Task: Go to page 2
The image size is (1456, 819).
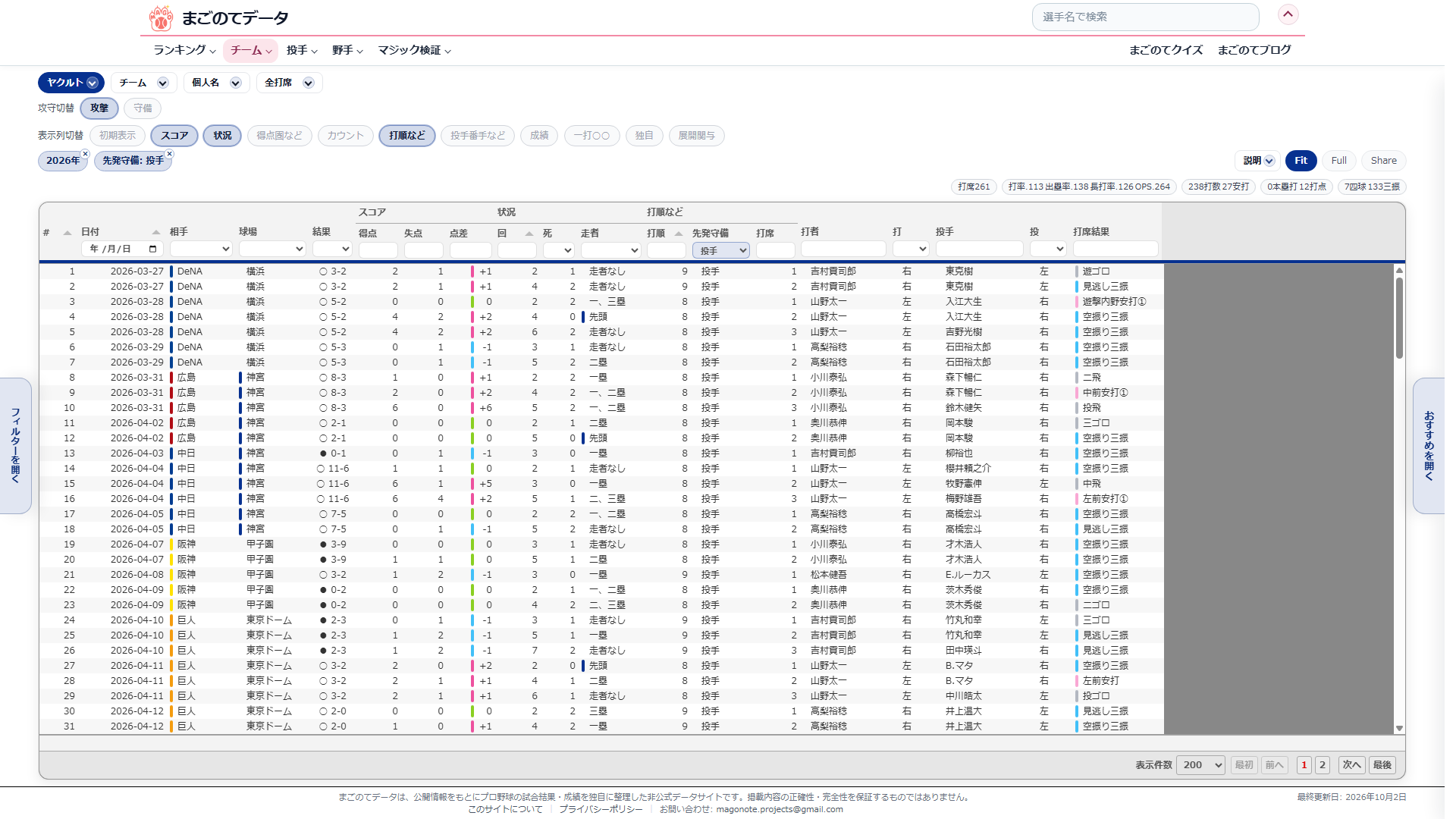Action: coord(1323,765)
